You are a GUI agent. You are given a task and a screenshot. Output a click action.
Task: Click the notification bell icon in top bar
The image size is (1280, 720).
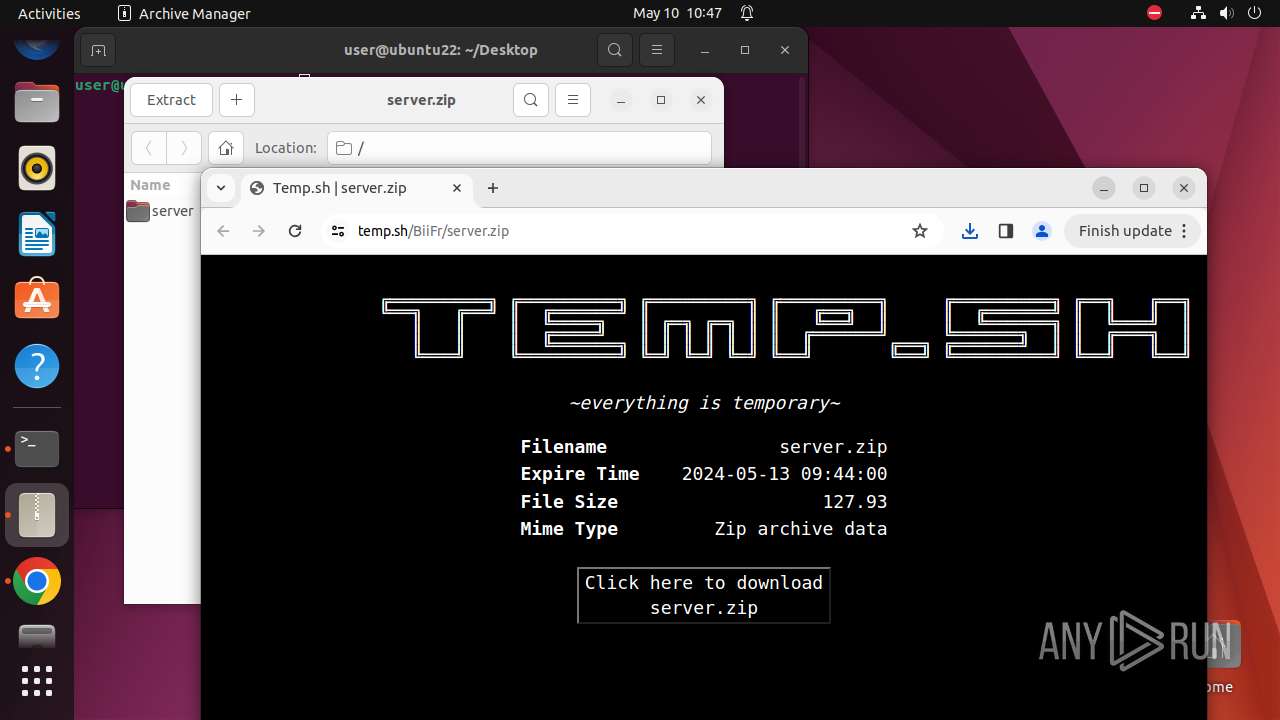point(747,13)
